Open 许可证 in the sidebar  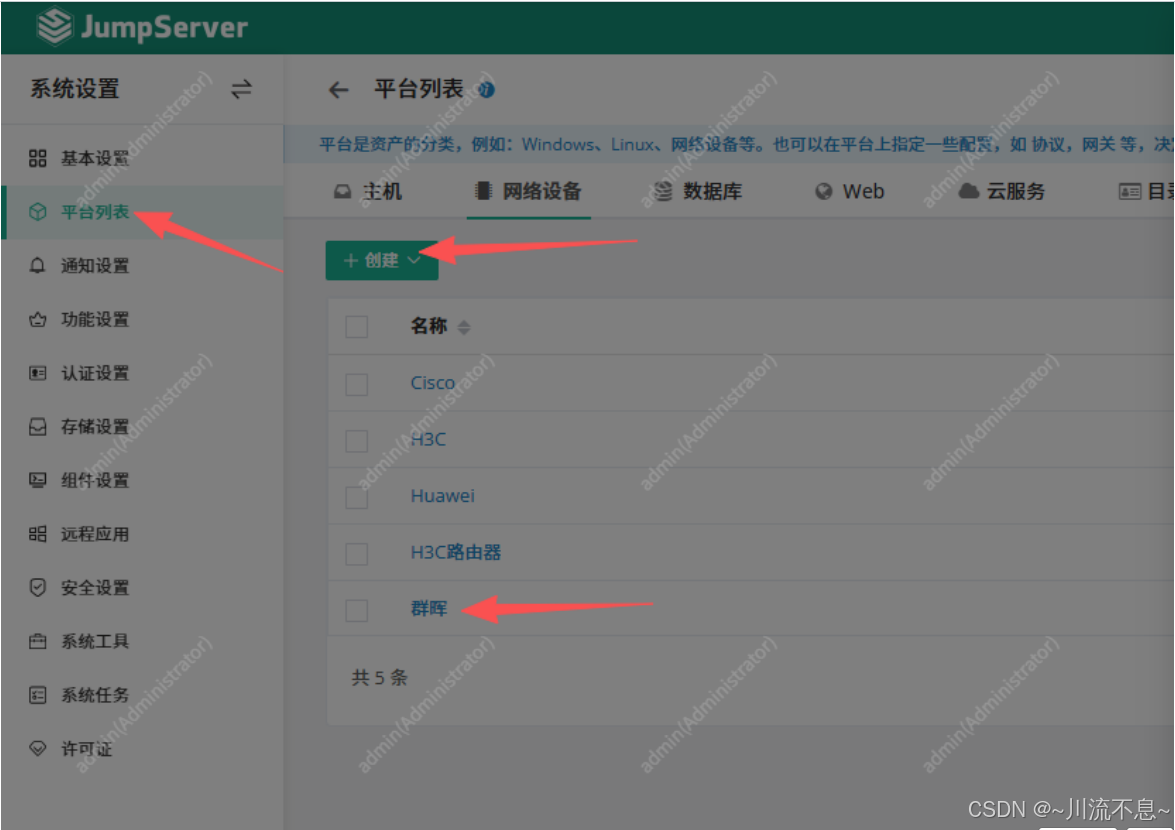click(86, 748)
